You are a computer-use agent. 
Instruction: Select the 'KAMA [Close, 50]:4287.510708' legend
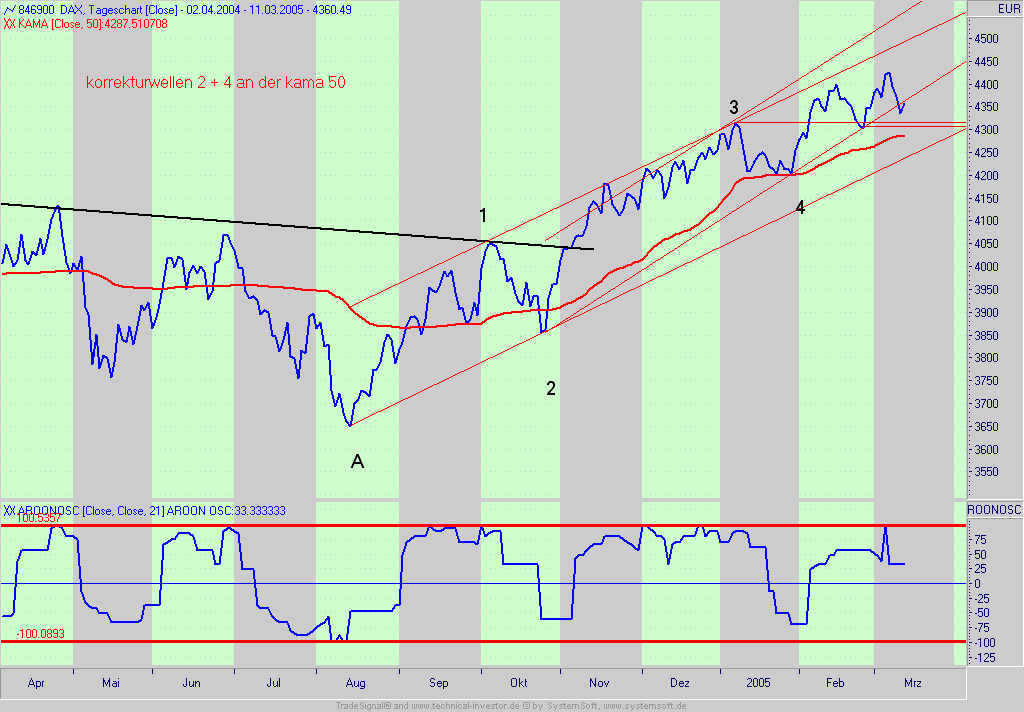93,24
